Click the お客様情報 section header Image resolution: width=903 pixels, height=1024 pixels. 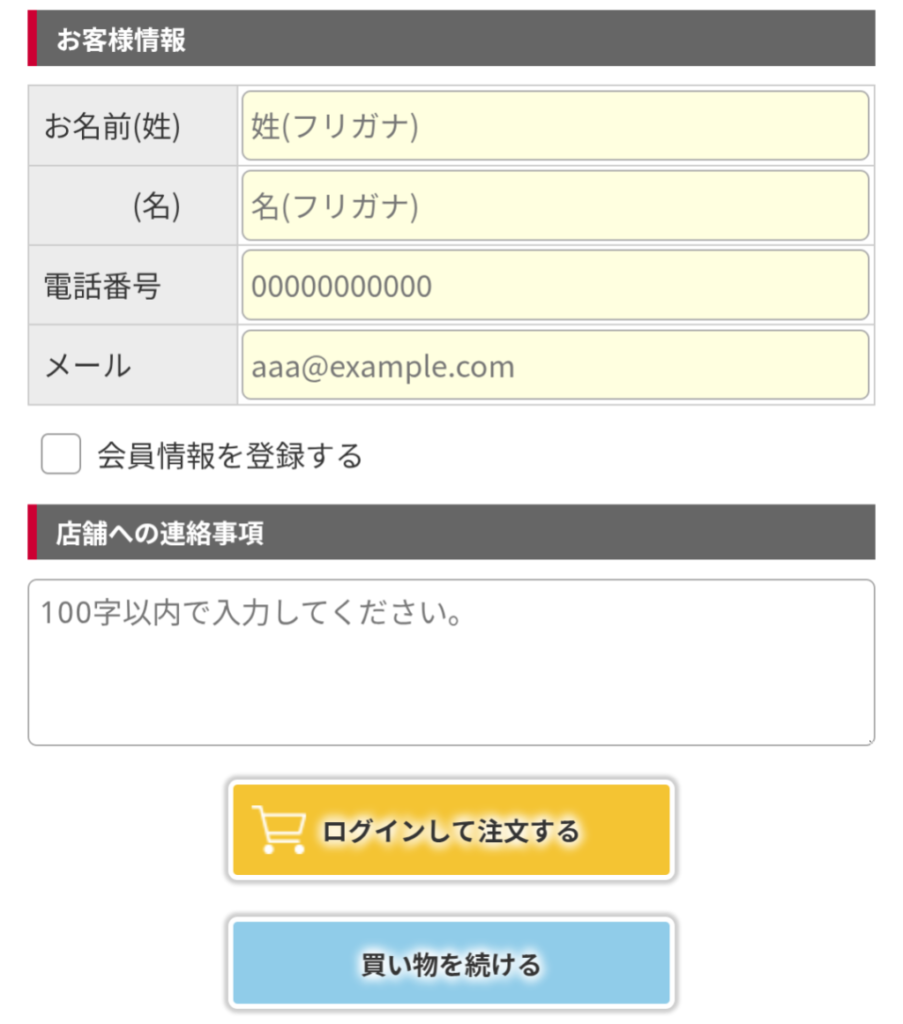(451, 38)
